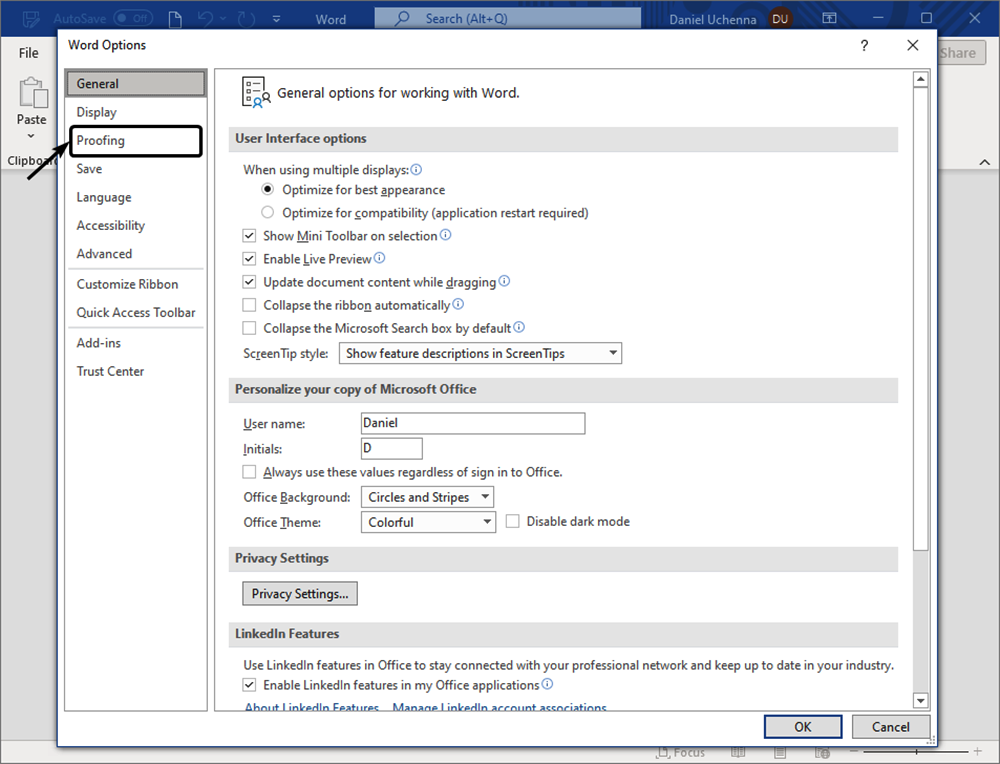Click the Paste clipboard icon
The height and width of the screenshot is (764, 1000).
[32, 93]
